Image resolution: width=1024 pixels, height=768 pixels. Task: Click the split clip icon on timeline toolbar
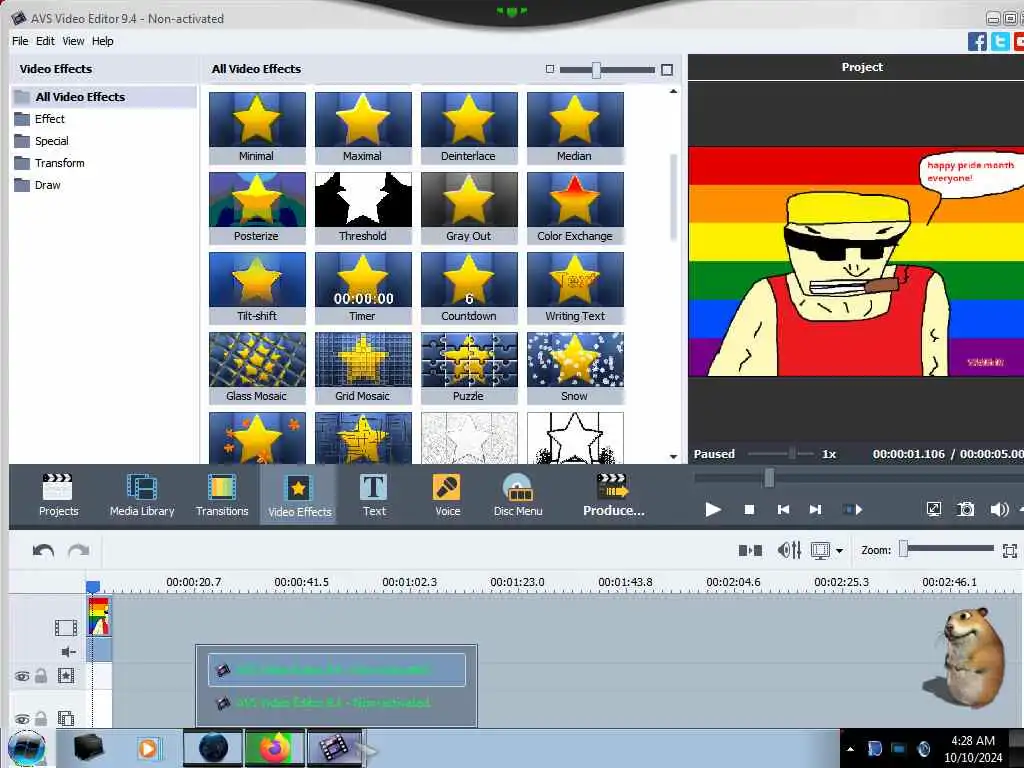click(750, 551)
